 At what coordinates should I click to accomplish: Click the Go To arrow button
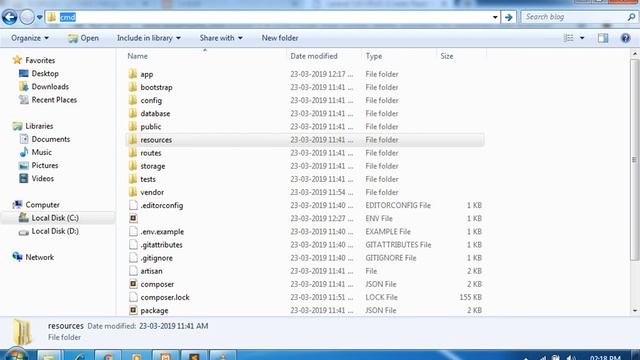click(x=509, y=17)
